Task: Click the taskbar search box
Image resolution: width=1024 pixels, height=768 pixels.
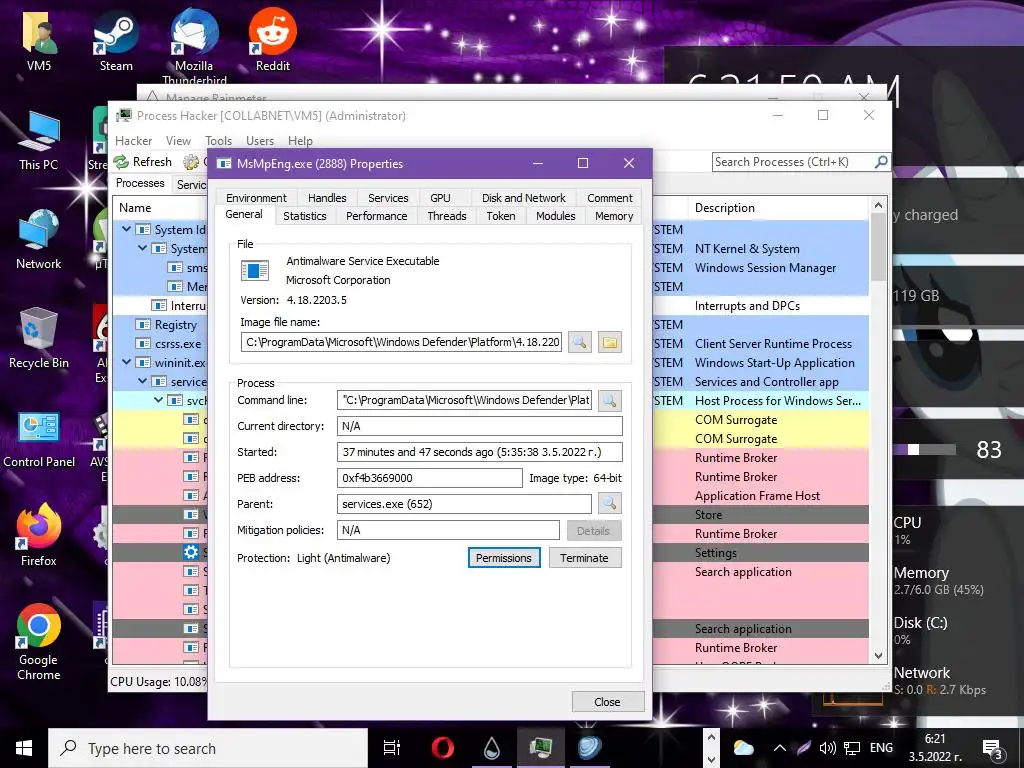Action: pyautogui.click(x=208, y=748)
